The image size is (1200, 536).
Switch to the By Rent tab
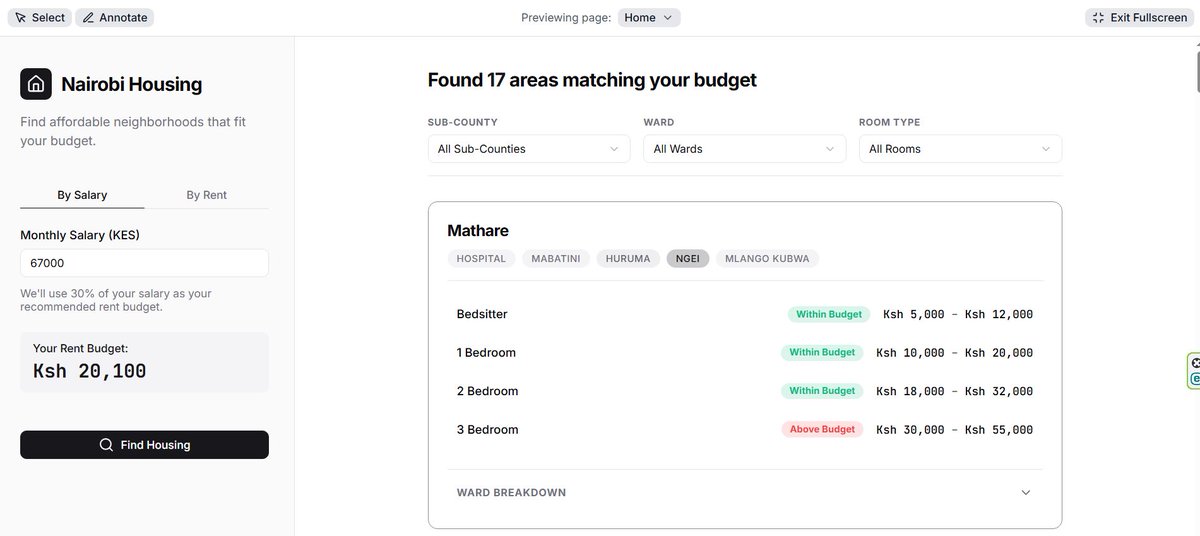207,195
